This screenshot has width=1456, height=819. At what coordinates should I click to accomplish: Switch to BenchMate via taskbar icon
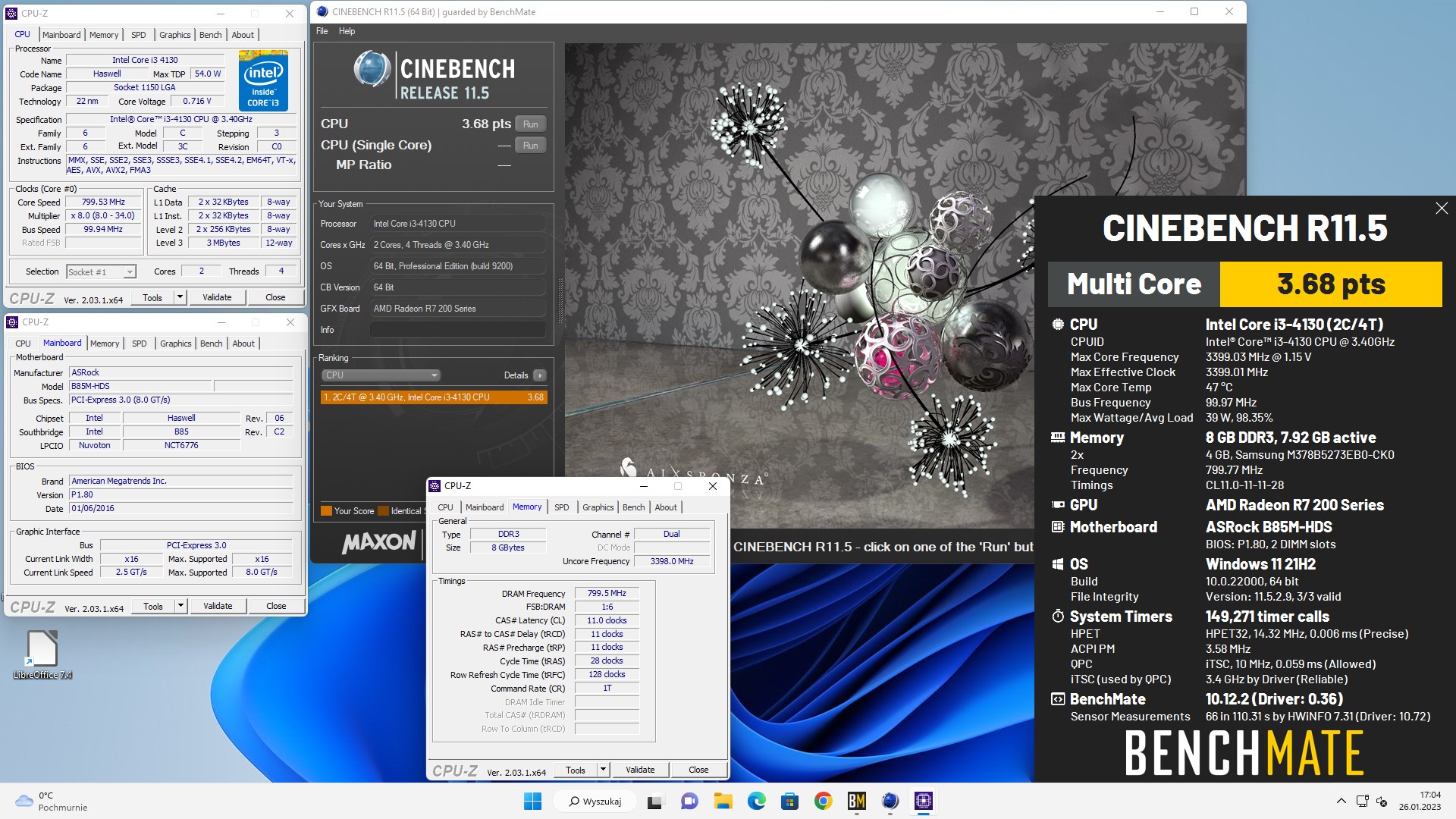point(856,801)
